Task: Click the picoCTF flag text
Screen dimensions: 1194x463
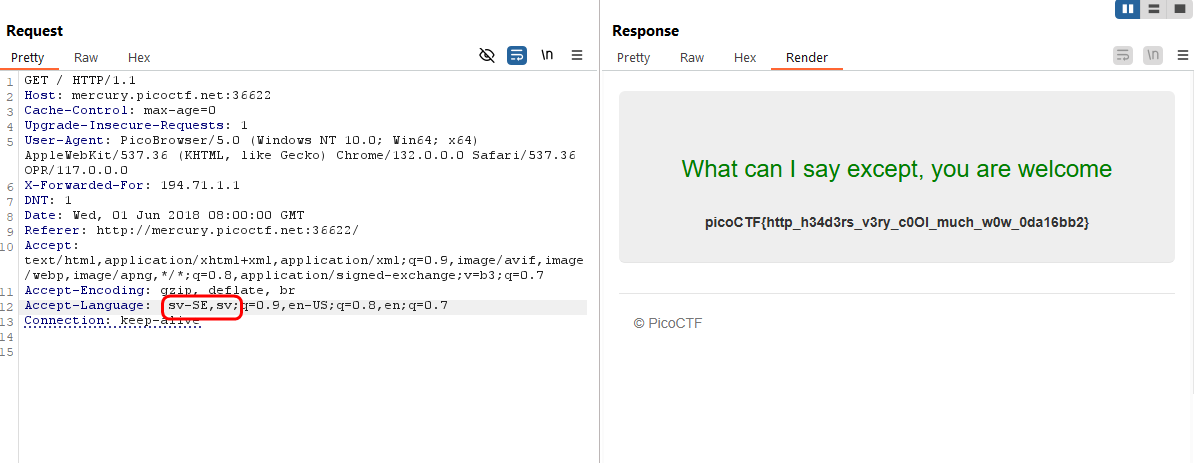Action: tap(896, 222)
